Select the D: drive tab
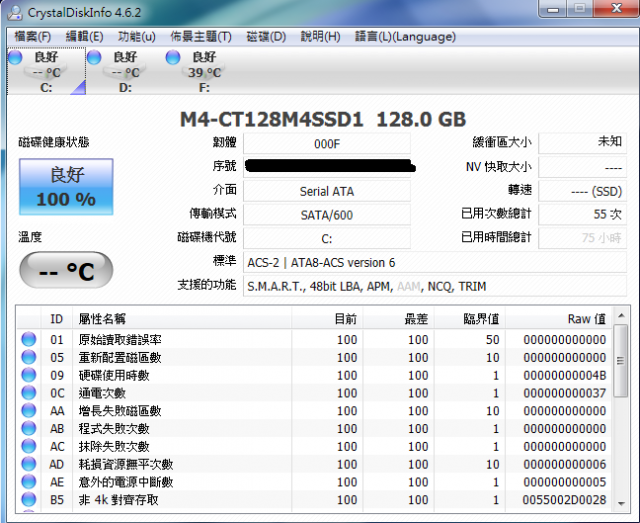The height and width of the screenshot is (523, 640). 125,71
